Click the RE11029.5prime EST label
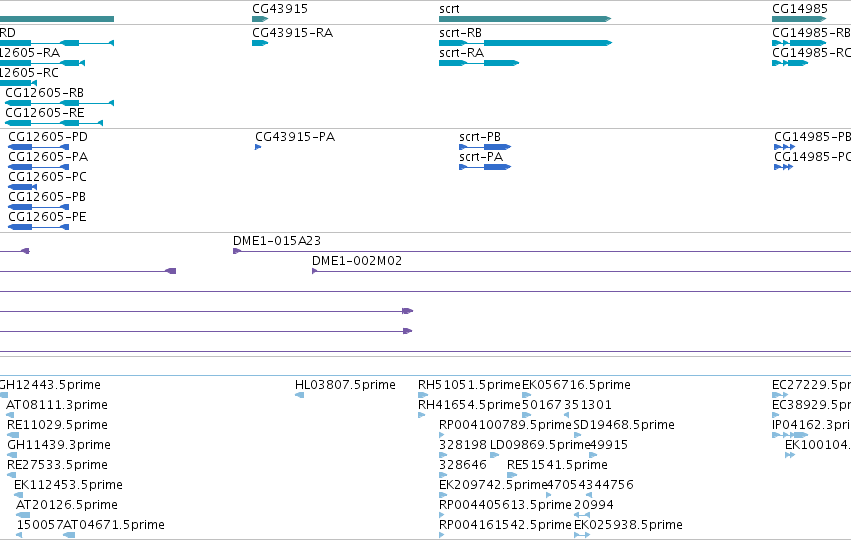The height and width of the screenshot is (540, 851). (57, 425)
